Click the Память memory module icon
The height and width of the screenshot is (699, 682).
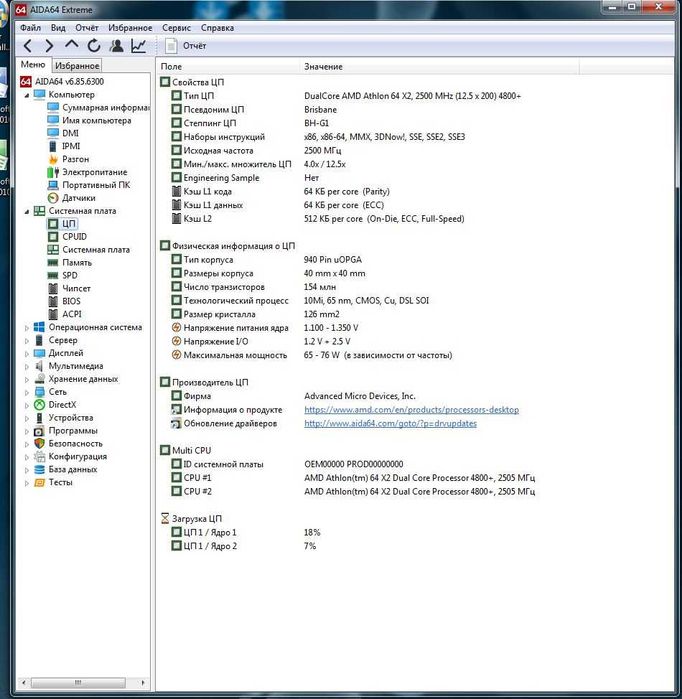click(53, 263)
